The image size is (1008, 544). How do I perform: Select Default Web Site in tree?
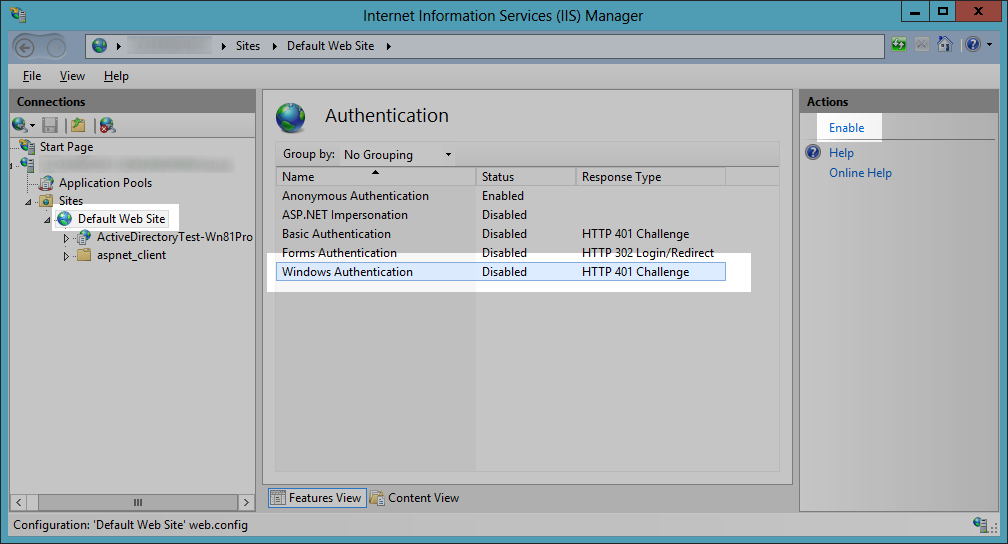(x=122, y=219)
